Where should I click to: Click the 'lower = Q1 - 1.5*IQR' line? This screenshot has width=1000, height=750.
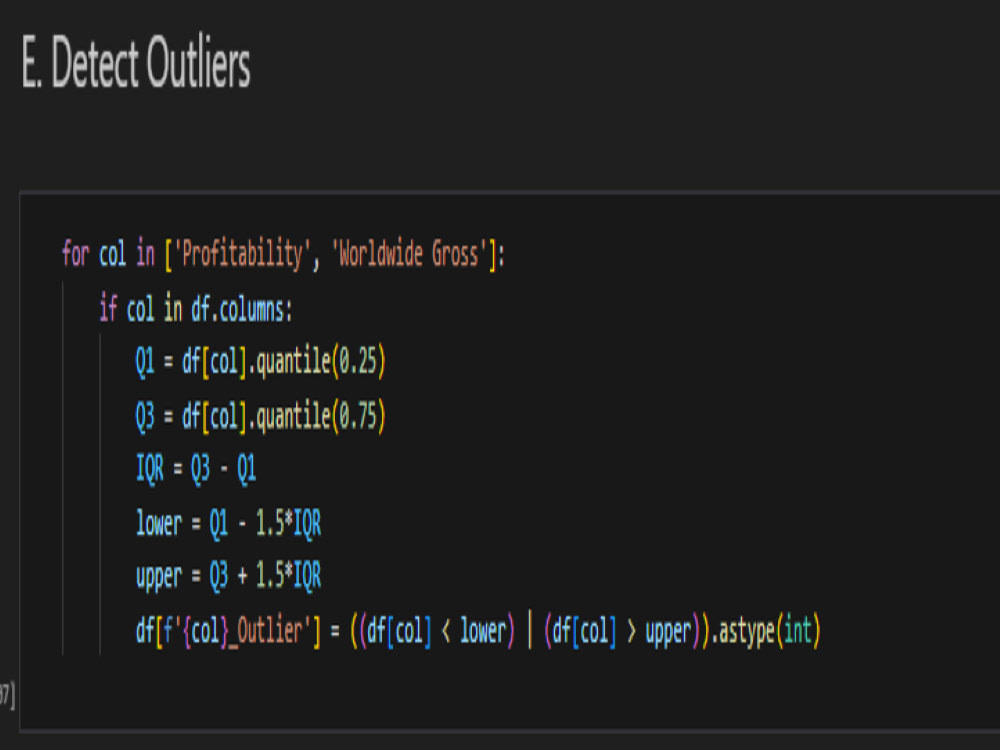click(228, 524)
